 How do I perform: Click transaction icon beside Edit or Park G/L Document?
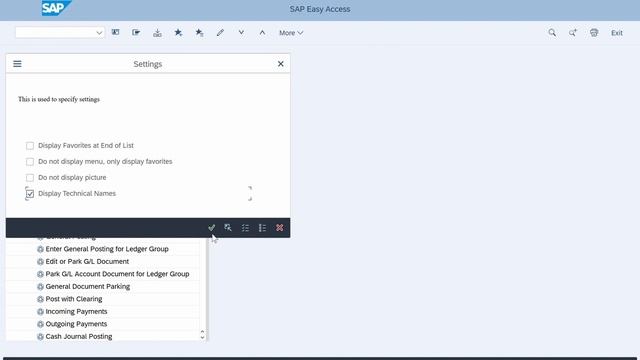point(40,262)
